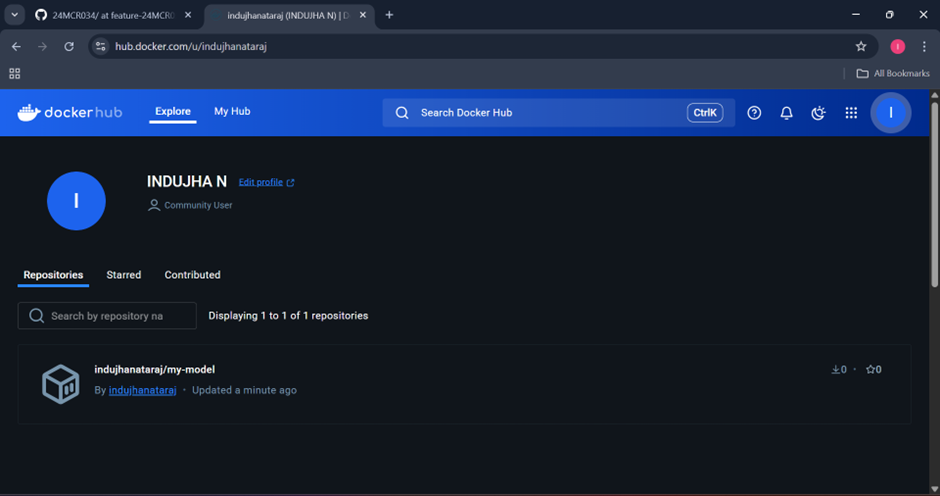
Task: Open the Chrome profile avatar
Action: [897, 46]
